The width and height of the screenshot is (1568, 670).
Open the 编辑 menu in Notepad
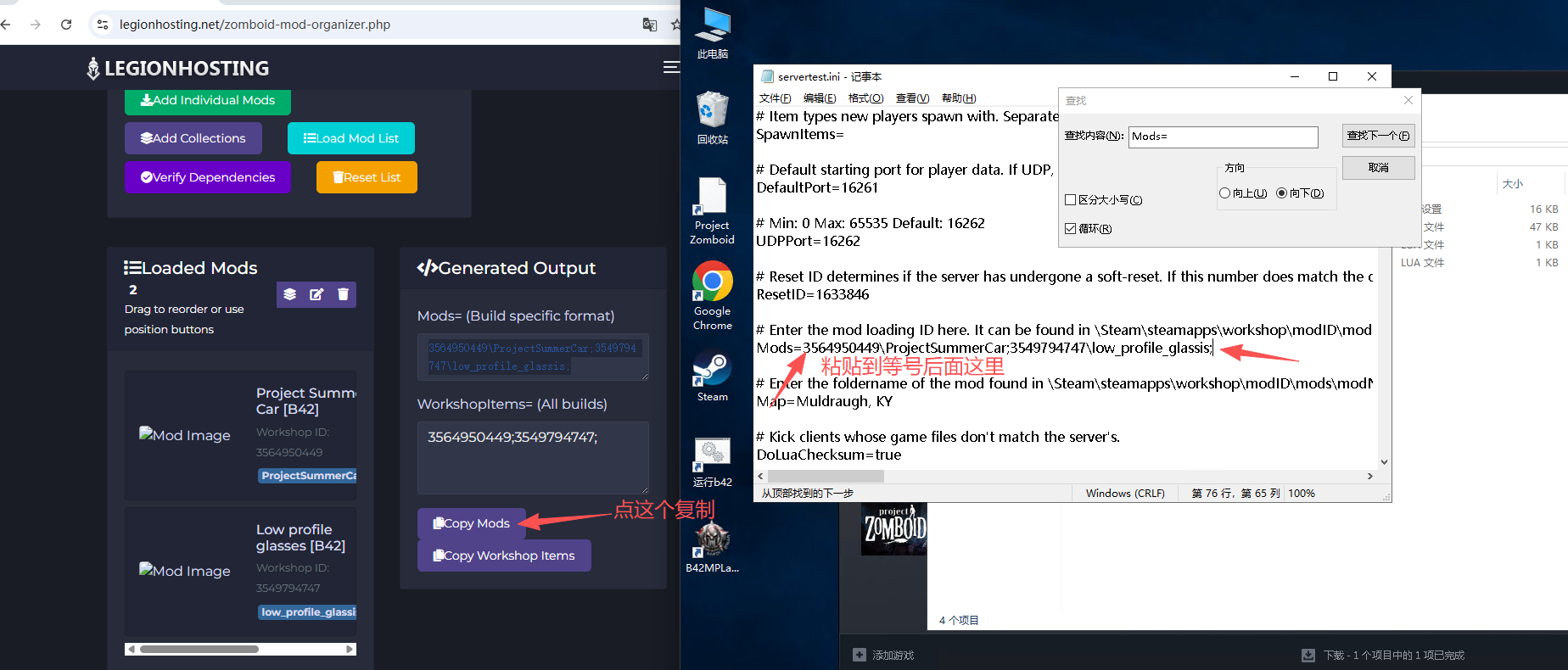tap(819, 98)
